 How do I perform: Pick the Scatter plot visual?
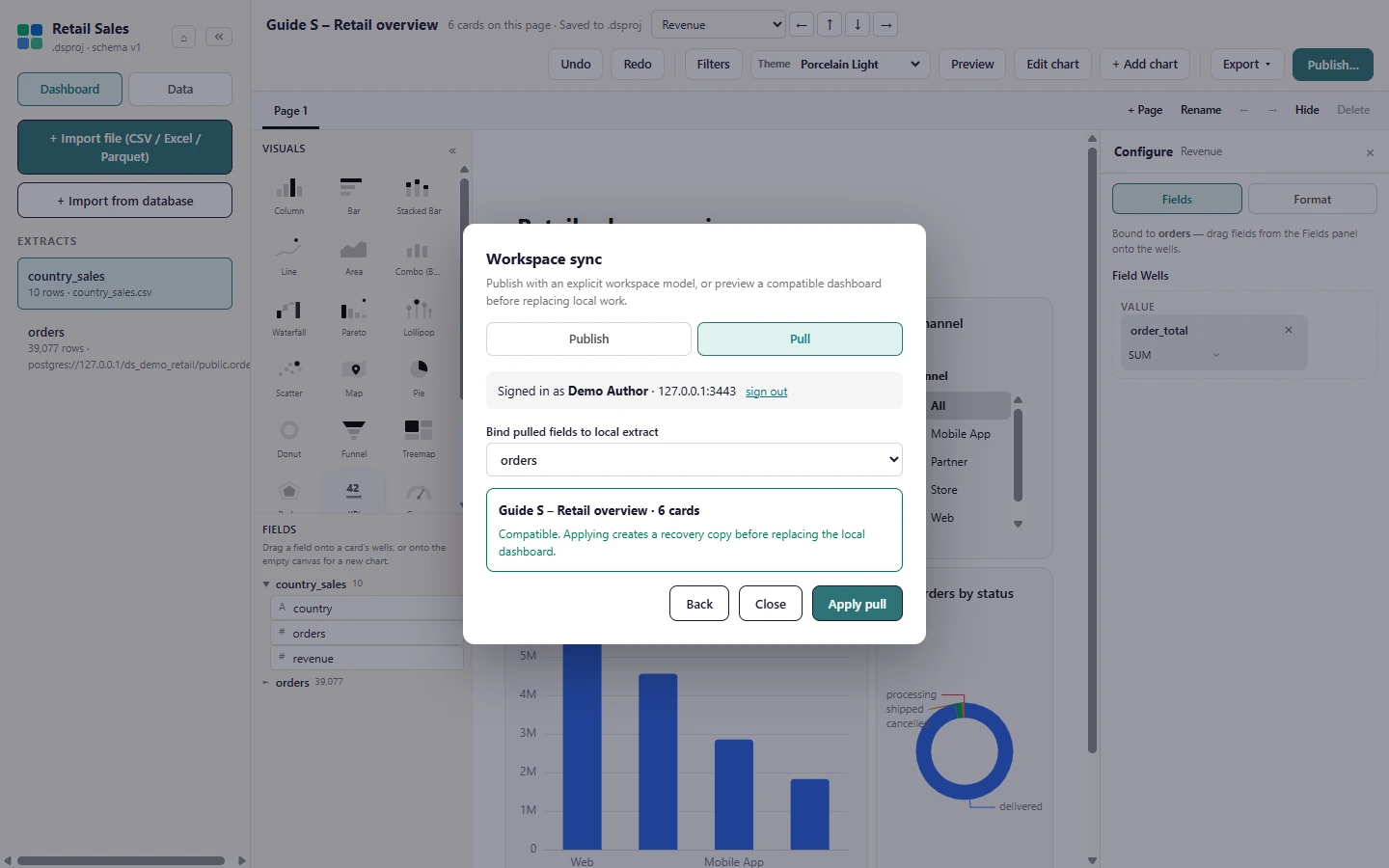288,377
